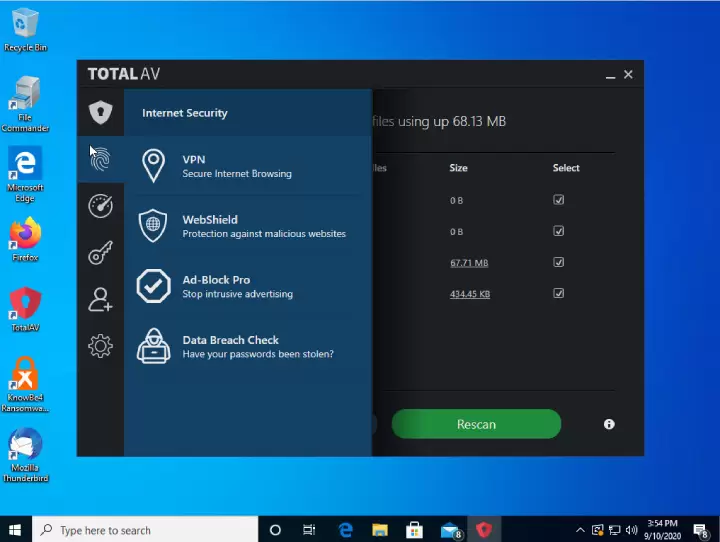Open Mozilla Thunderbird desktop shortcut
The image size is (720, 542).
coord(25,455)
